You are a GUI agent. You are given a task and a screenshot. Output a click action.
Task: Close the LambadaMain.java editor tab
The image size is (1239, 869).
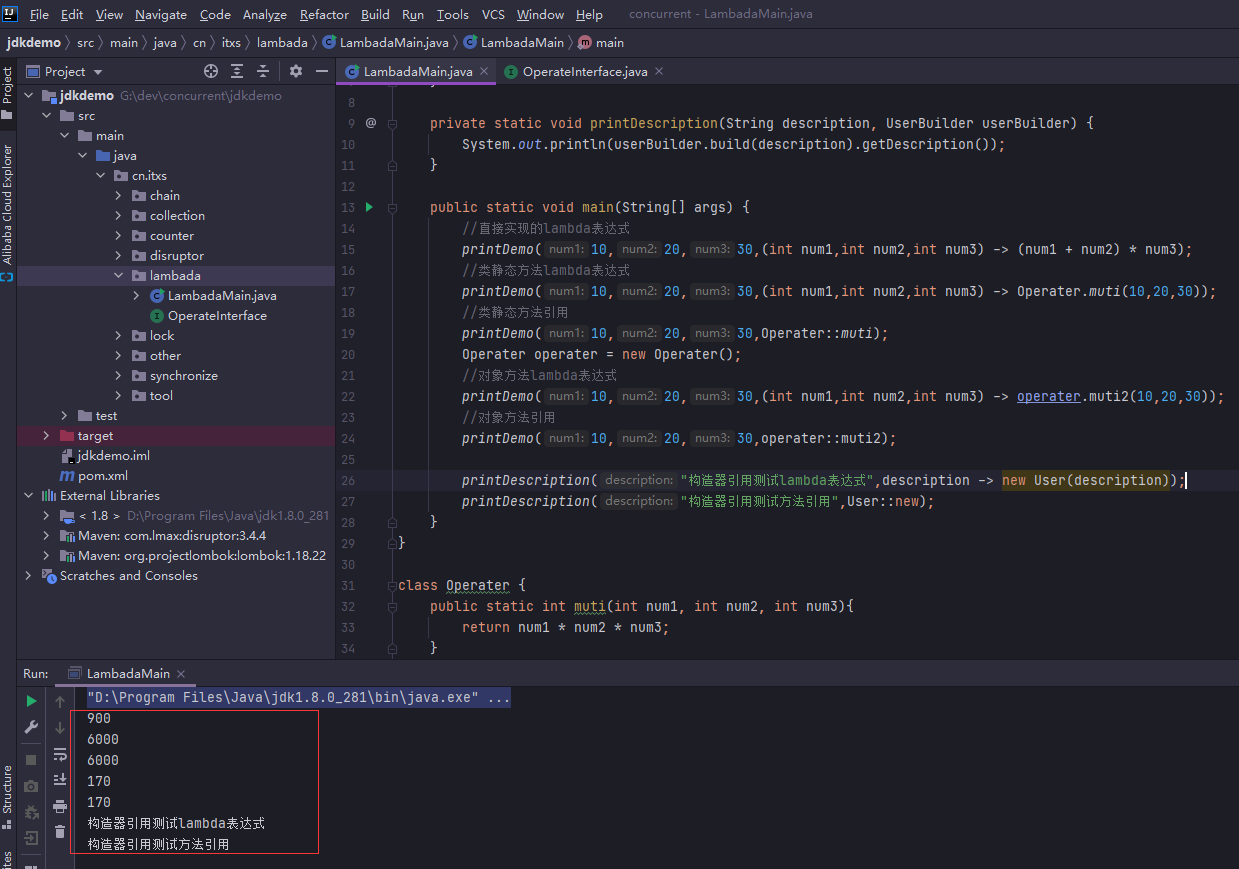point(484,71)
